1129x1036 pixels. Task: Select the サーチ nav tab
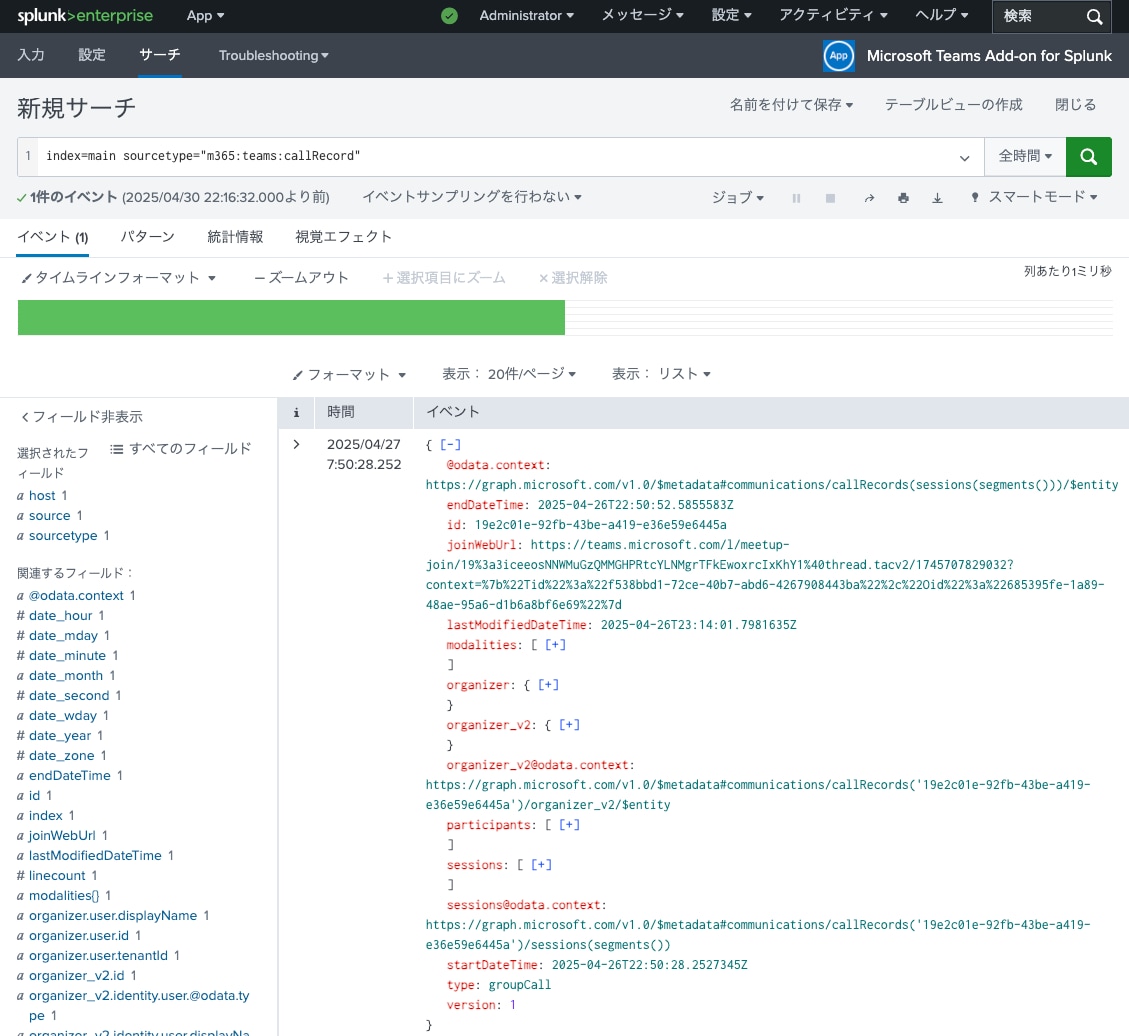160,55
